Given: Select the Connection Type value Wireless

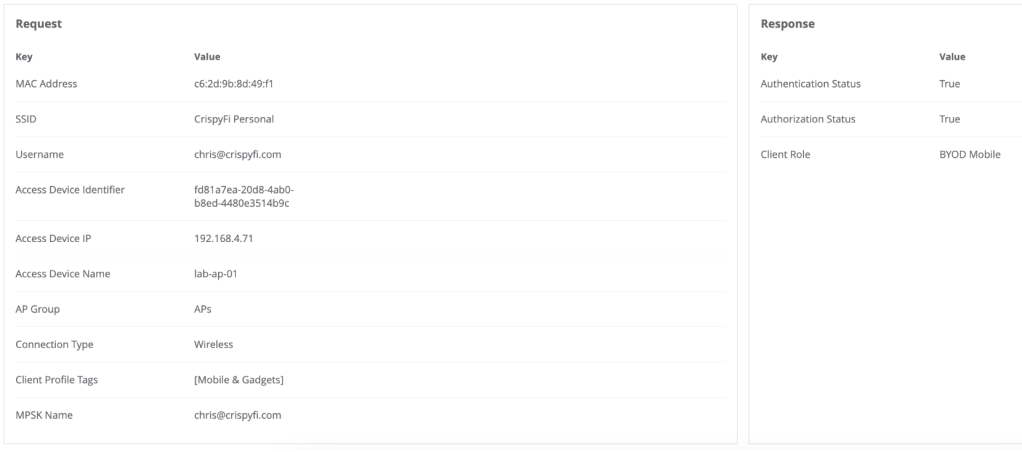Looking at the screenshot, I should click(x=213, y=344).
